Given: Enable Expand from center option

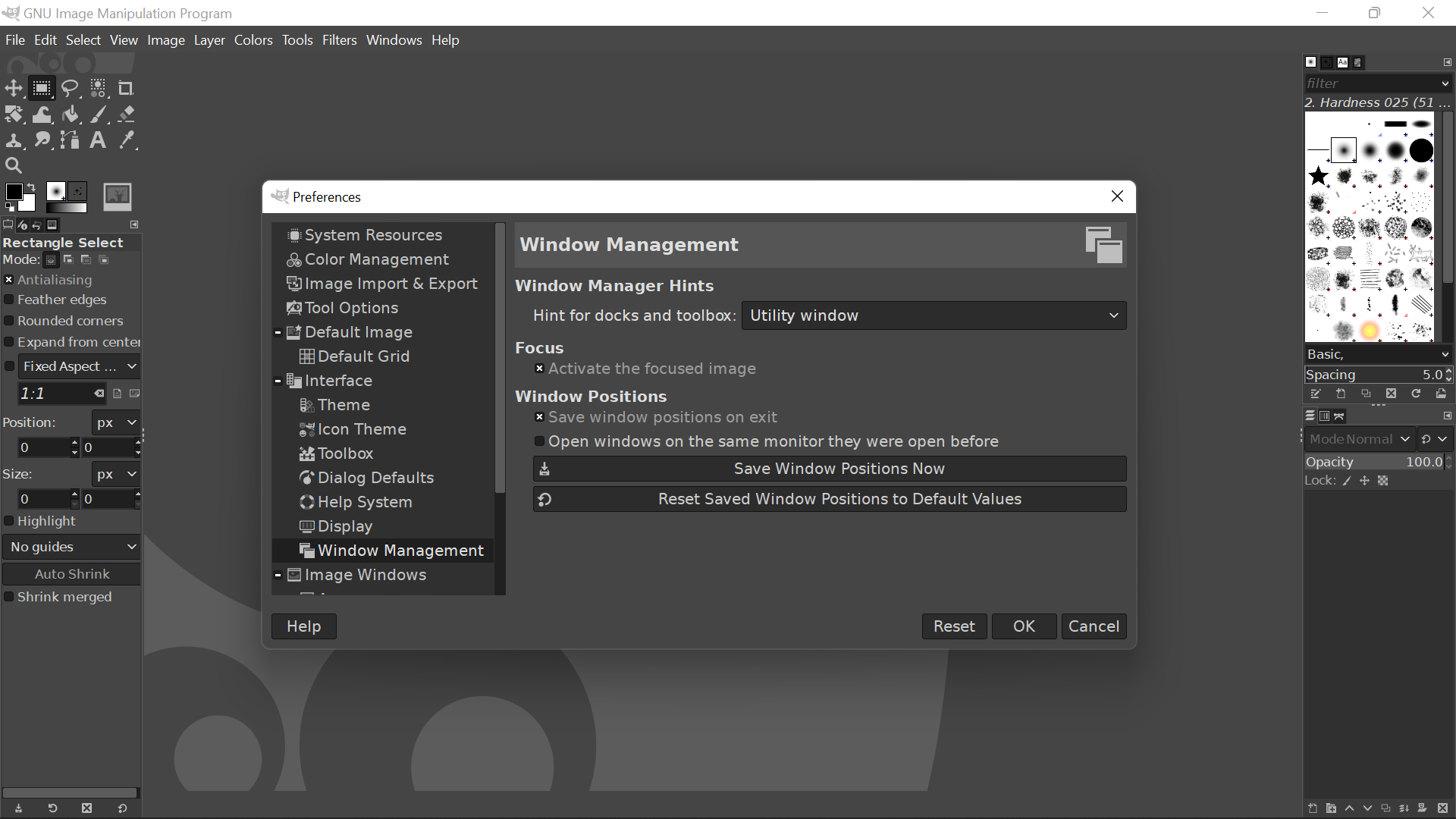Looking at the screenshot, I should pyautogui.click(x=9, y=342).
